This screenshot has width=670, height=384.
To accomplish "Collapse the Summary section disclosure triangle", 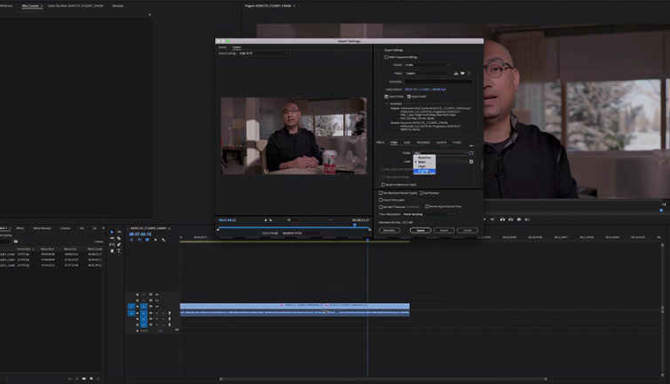I will (387, 104).
